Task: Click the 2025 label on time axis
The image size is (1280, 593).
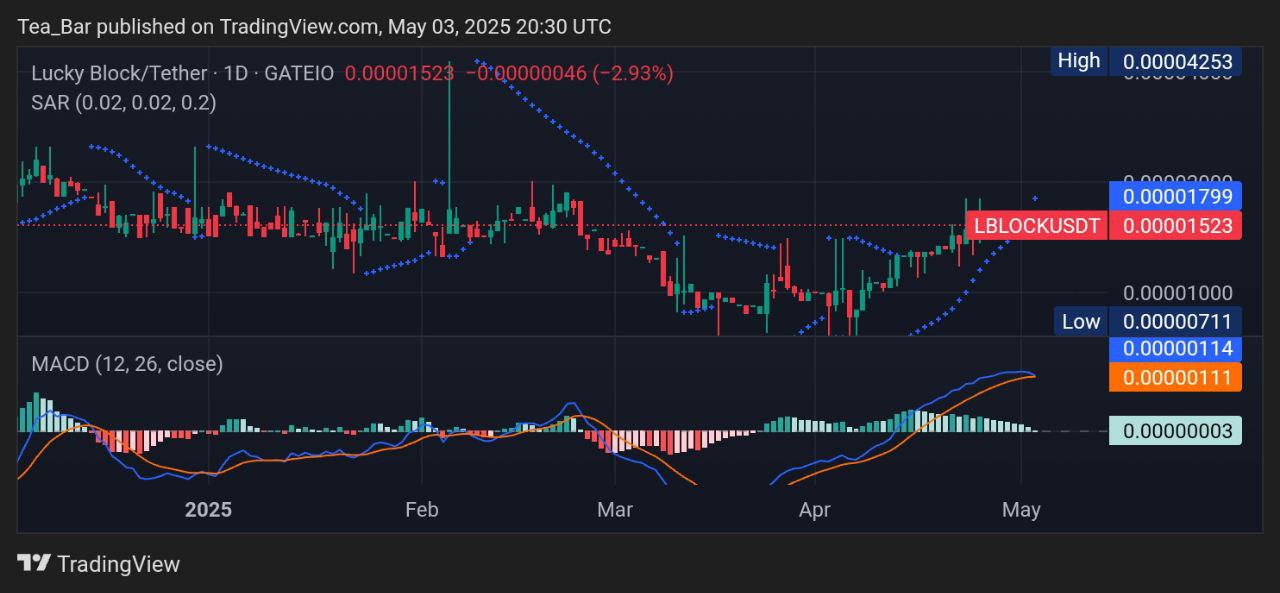Action: tap(208, 510)
